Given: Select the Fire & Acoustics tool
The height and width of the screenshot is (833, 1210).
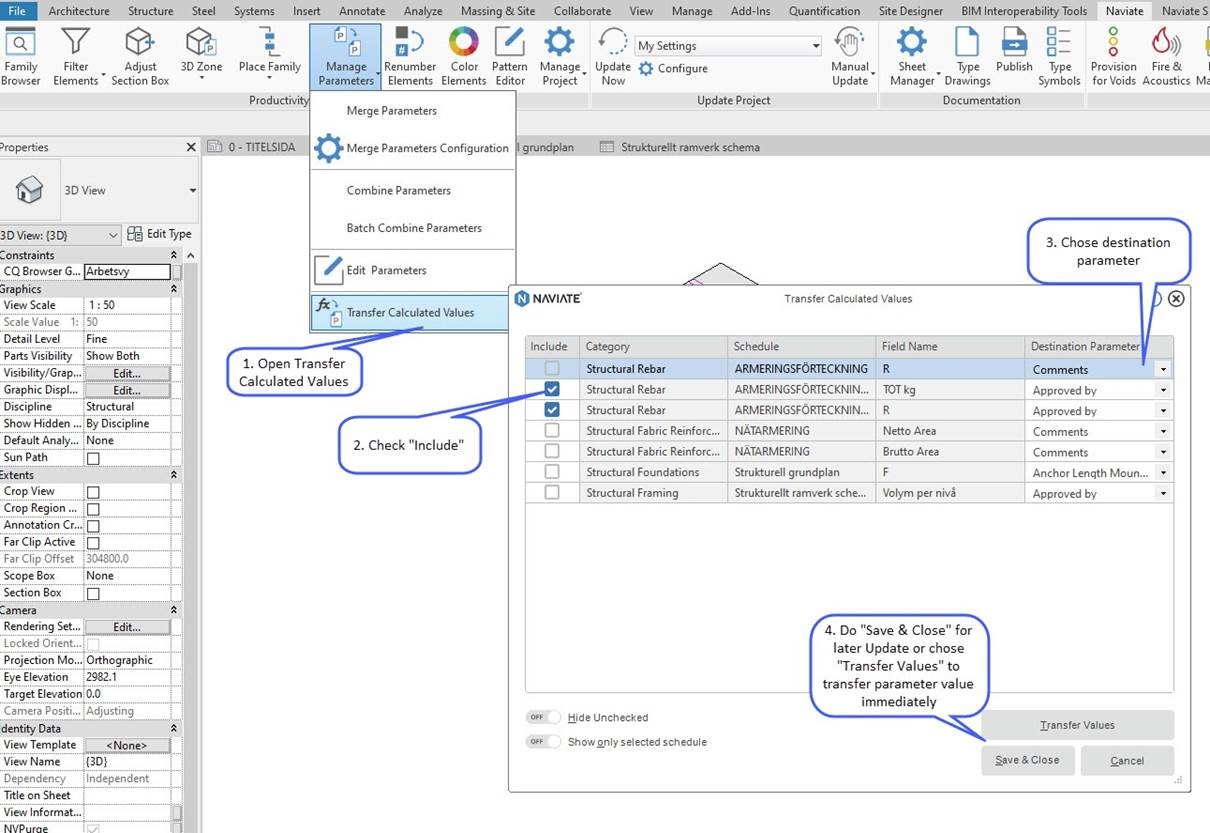Looking at the screenshot, I should (x=1165, y=52).
